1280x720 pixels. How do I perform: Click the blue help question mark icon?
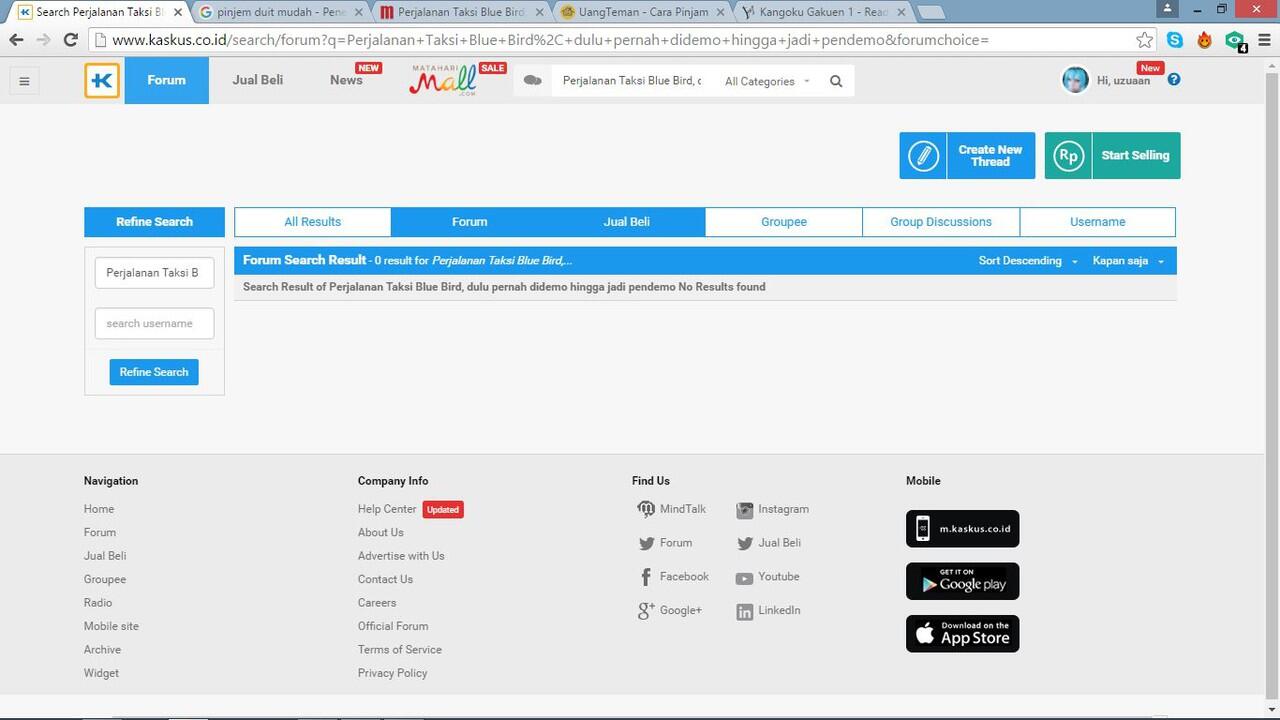click(1174, 80)
